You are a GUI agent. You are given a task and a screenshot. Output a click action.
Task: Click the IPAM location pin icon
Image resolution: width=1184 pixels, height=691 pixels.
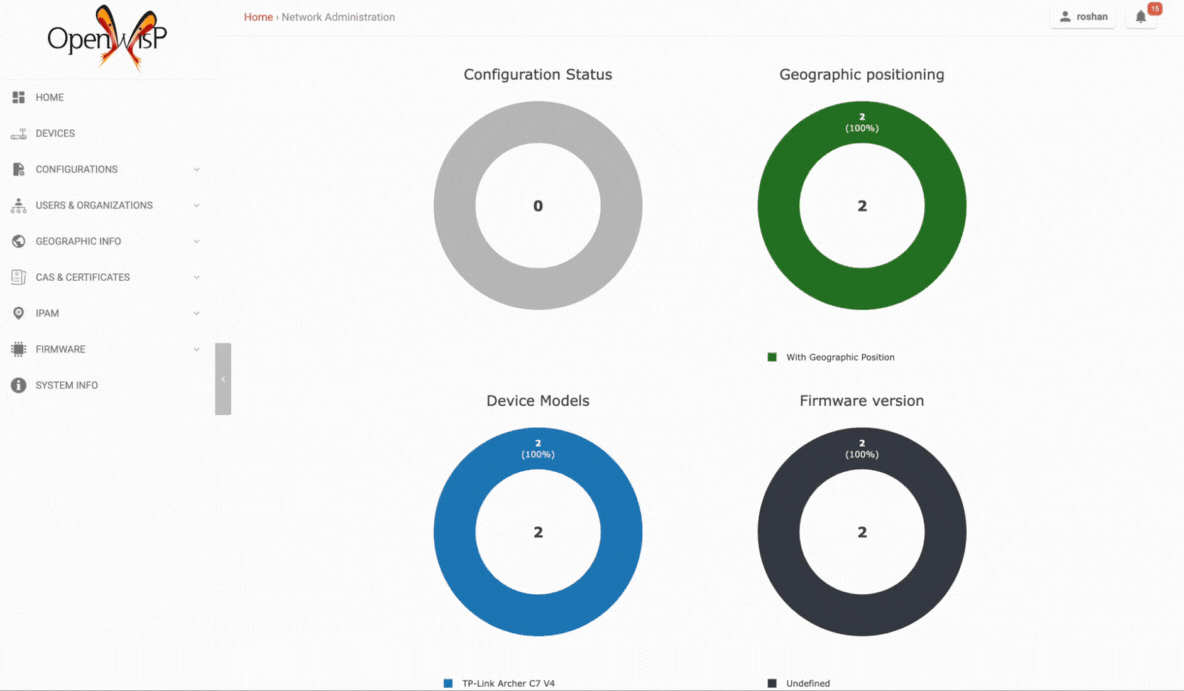19,313
